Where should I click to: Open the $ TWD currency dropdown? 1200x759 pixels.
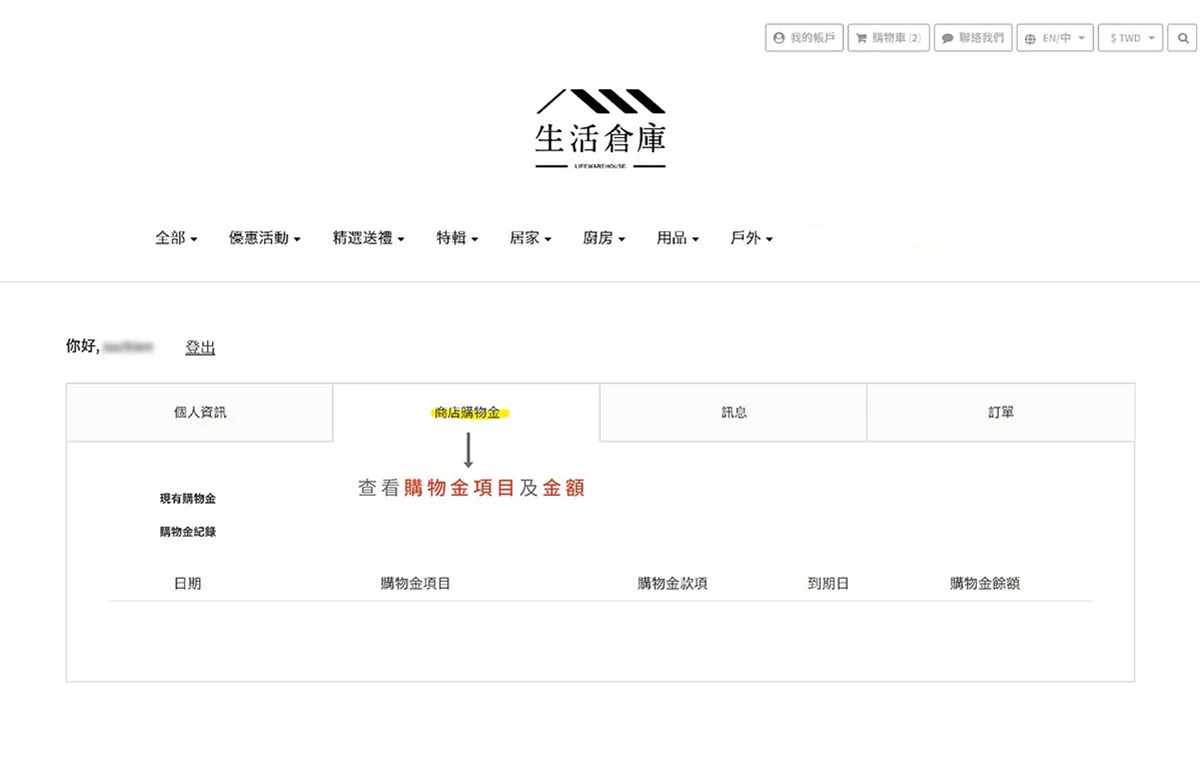pos(1130,38)
